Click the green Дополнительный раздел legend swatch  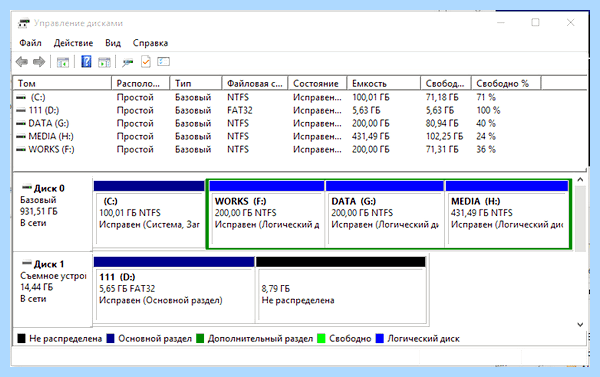(200, 338)
